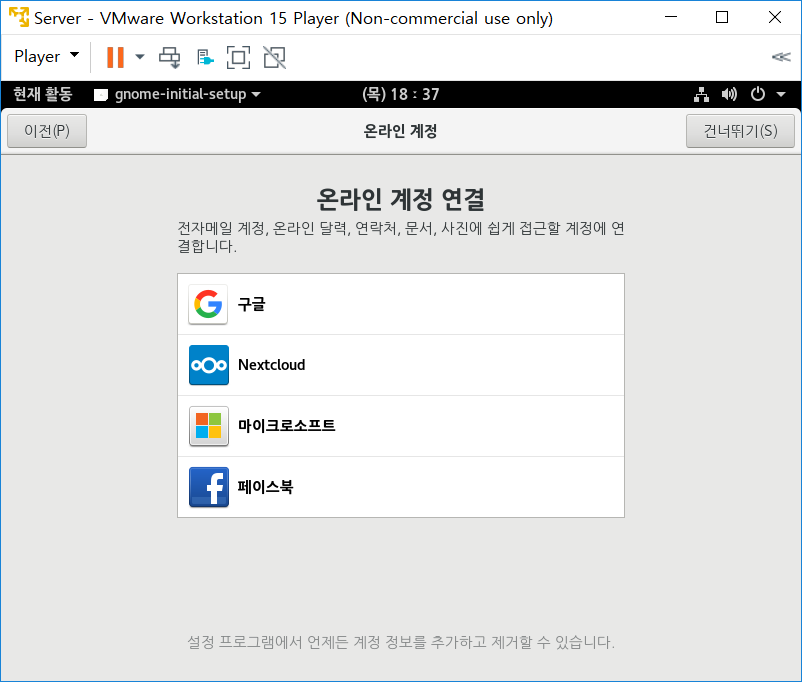The width and height of the screenshot is (802, 682).
Task: Open the Player menu
Action: click(x=47, y=56)
